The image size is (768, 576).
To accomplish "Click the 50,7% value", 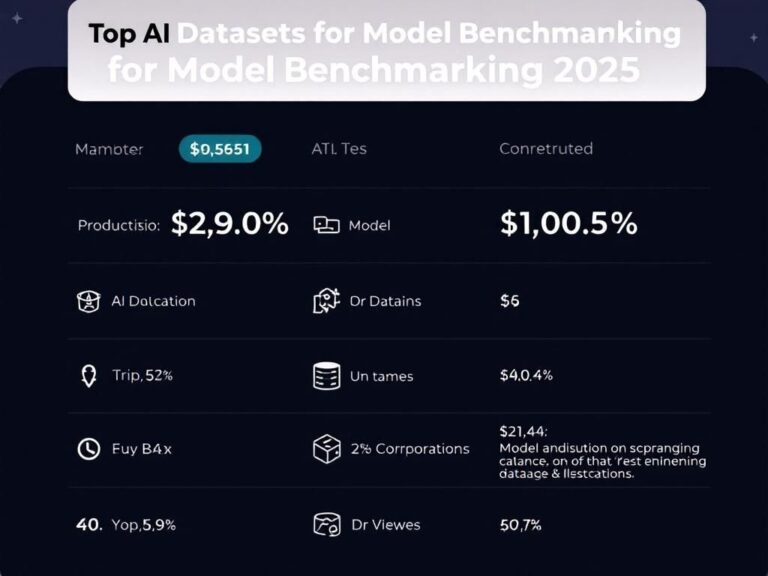I will 520,524.
